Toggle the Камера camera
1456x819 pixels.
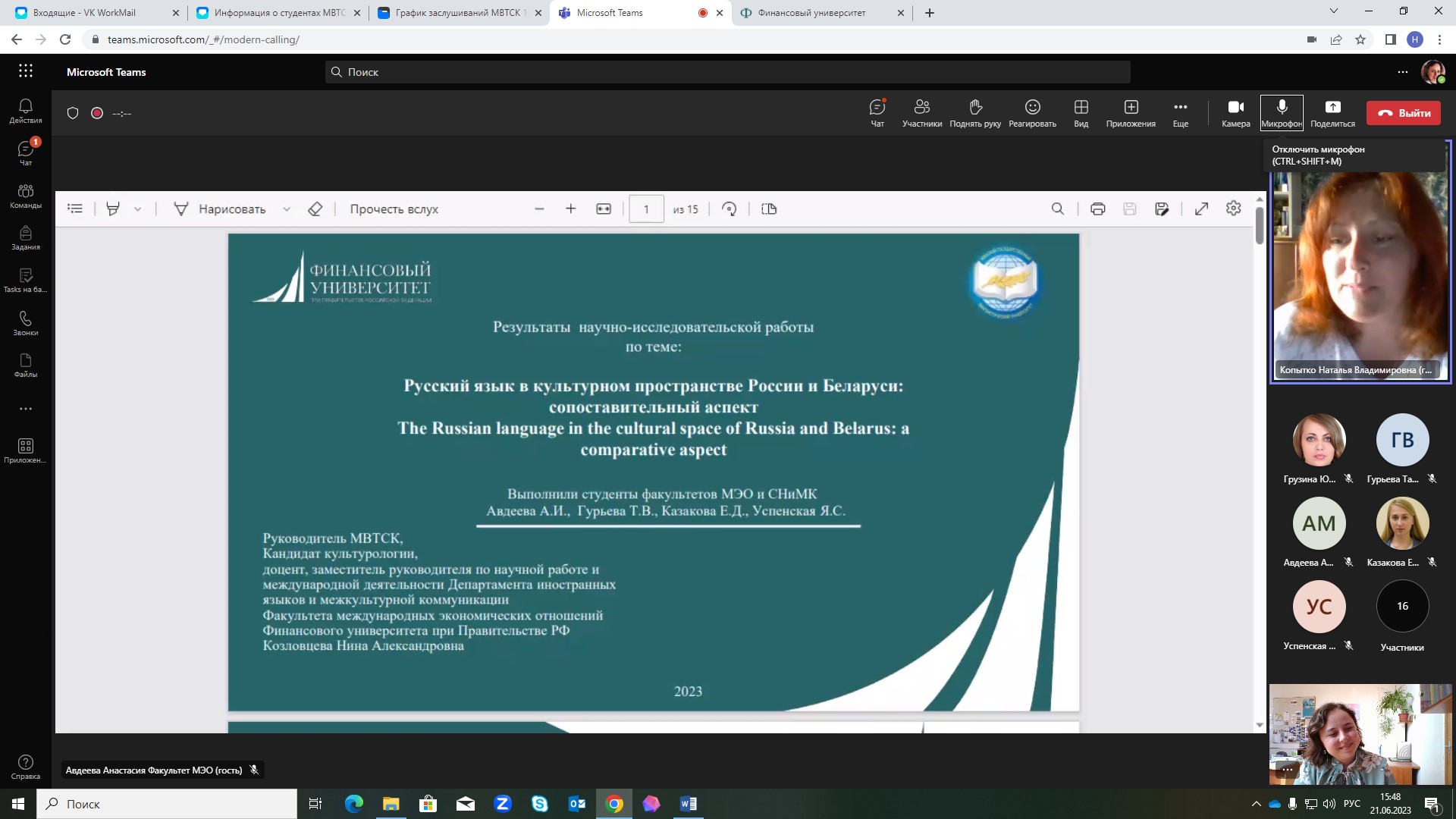tap(1235, 112)
